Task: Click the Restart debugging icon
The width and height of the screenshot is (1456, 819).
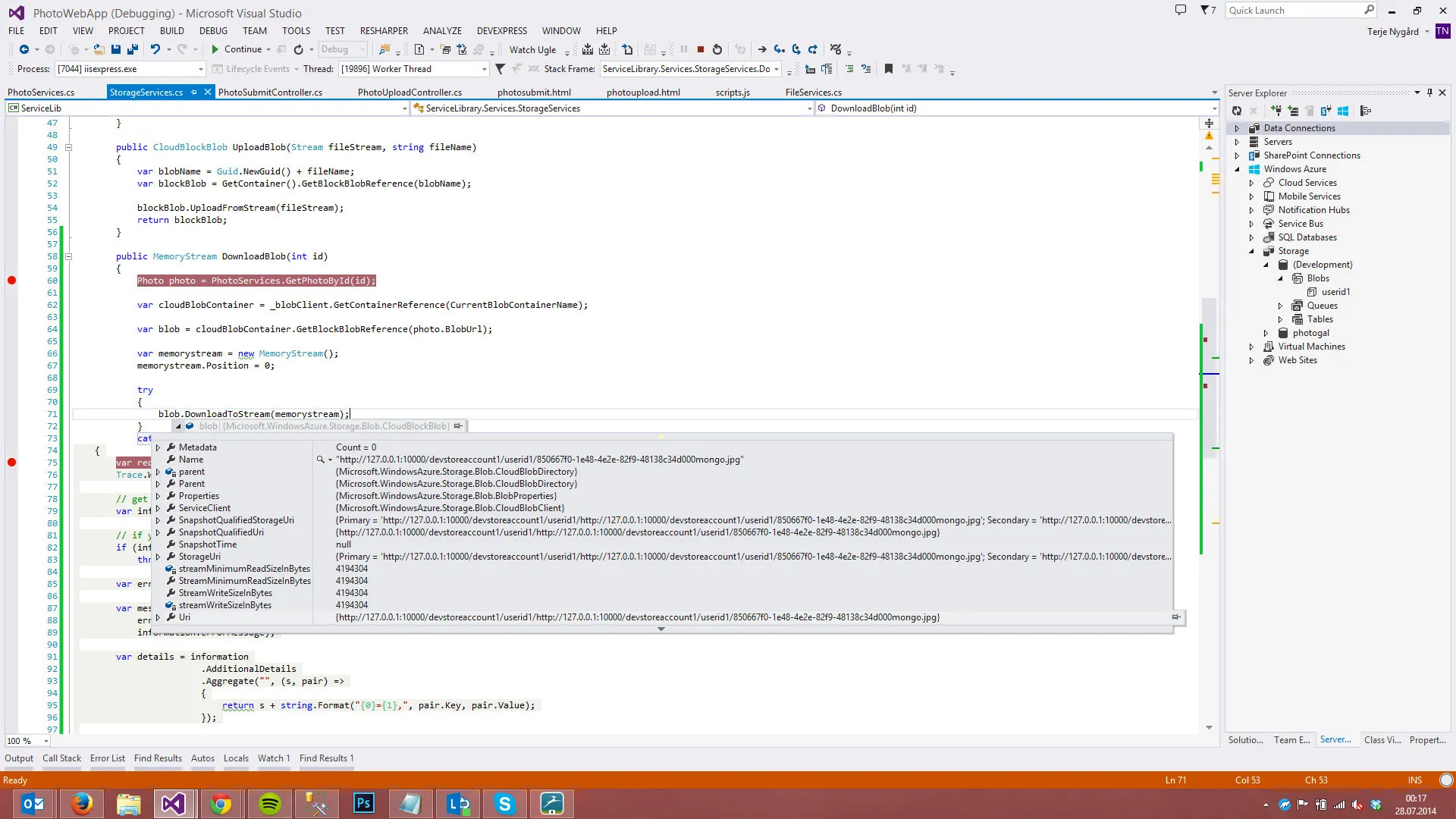Action: 717,50
